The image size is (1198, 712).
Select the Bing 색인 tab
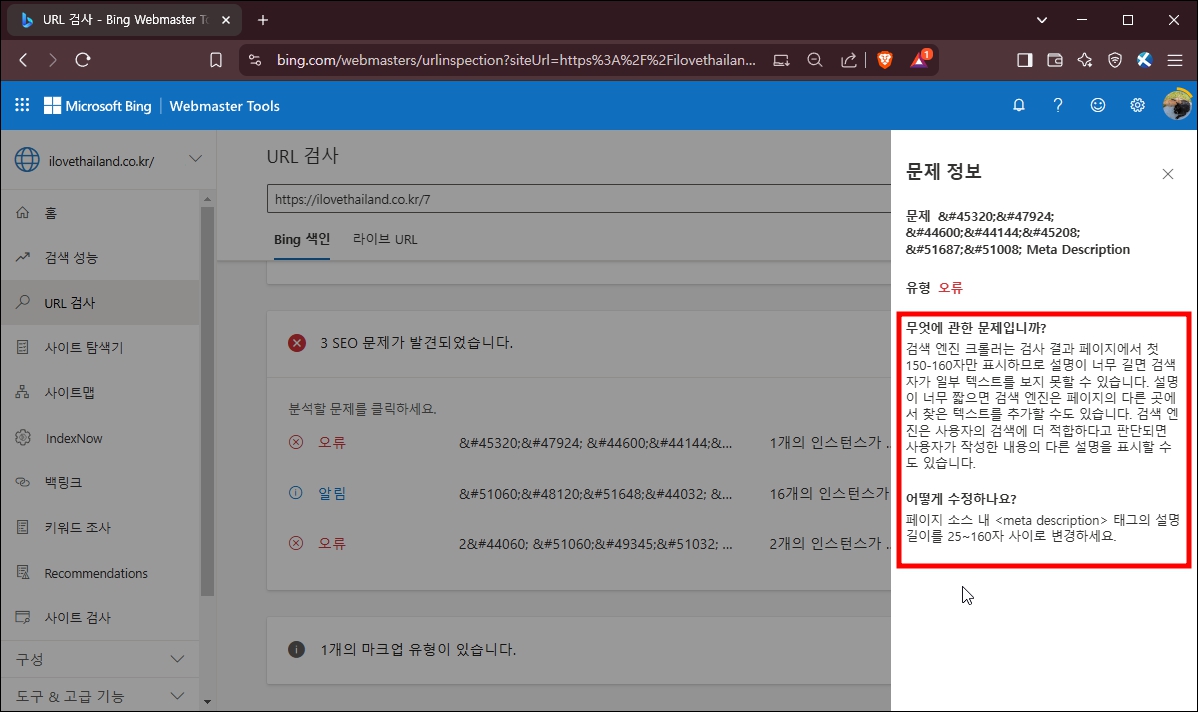coord(302,239)
